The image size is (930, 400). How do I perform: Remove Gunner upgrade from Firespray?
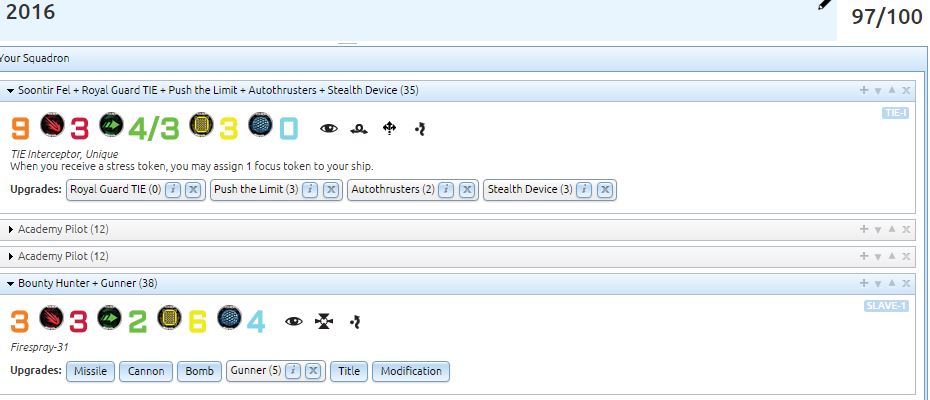point(313,371)
